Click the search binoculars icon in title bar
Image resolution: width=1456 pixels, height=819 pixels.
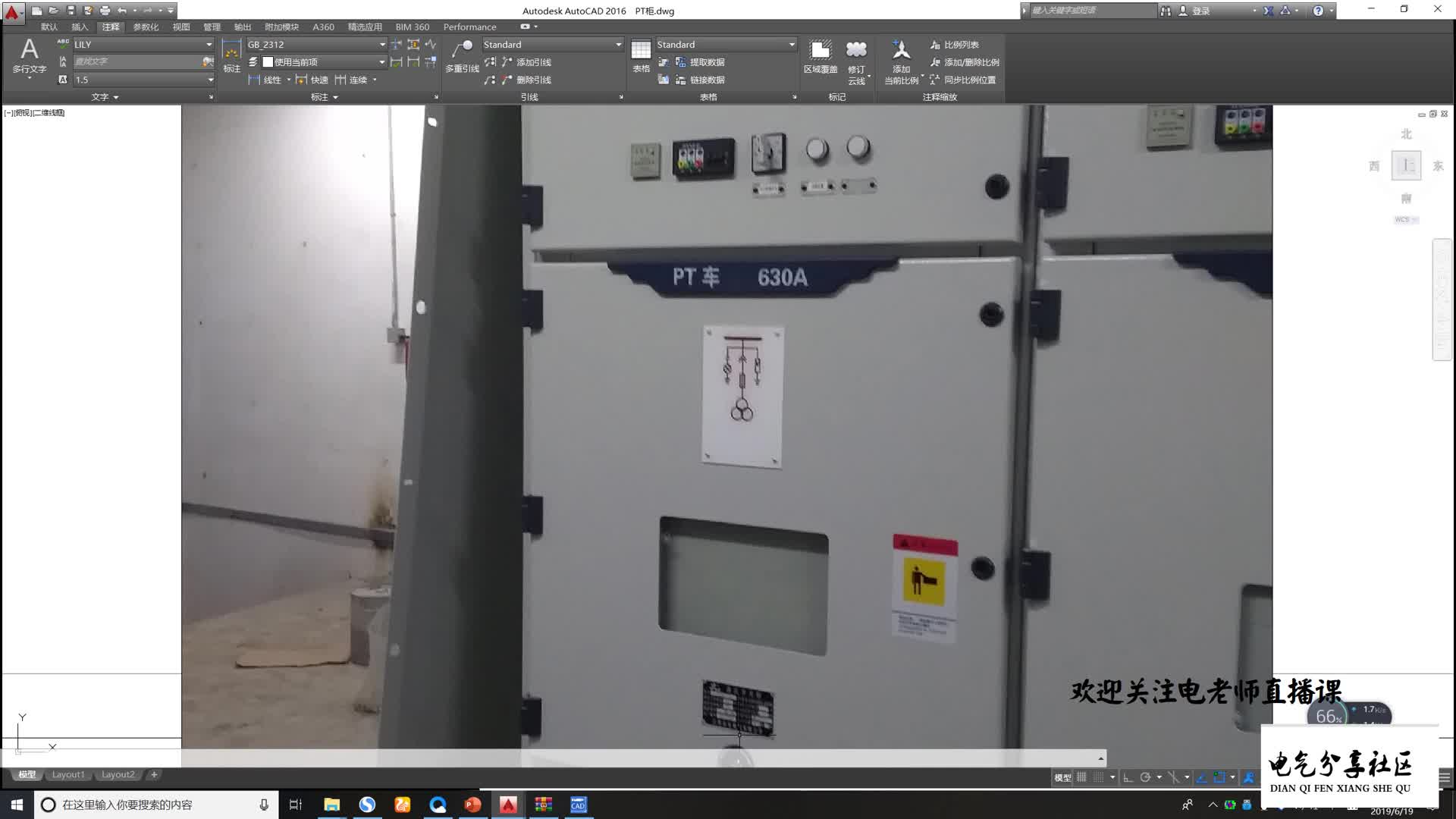(x=1166, y=11)
